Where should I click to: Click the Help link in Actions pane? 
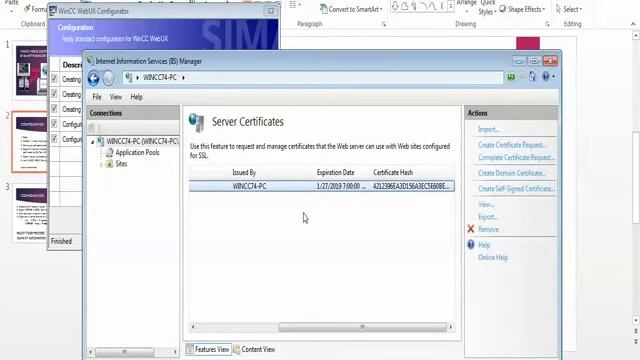pyautogui.click(x=484, y=245)
